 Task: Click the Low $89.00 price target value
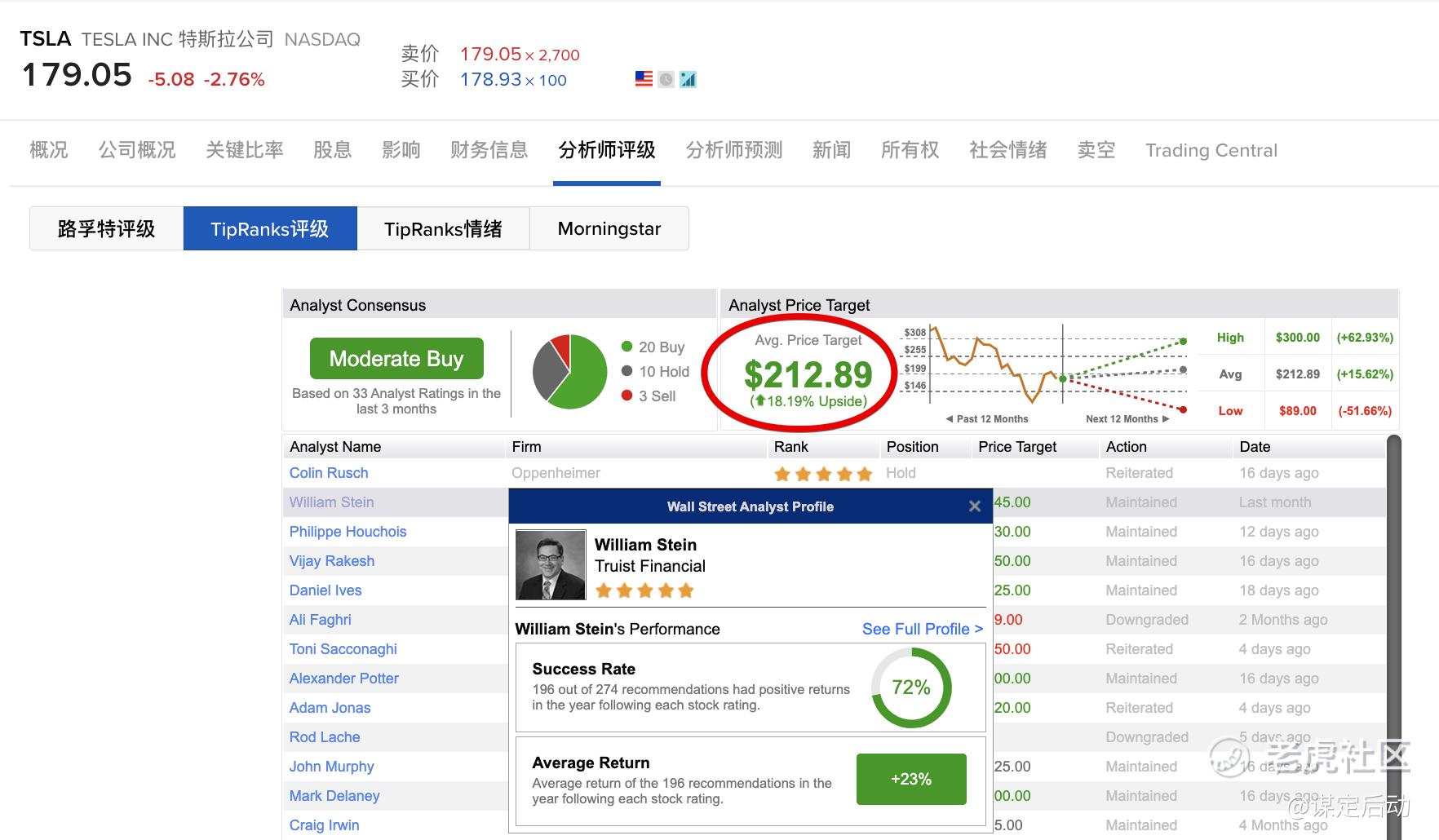(x=1297, y=411)
